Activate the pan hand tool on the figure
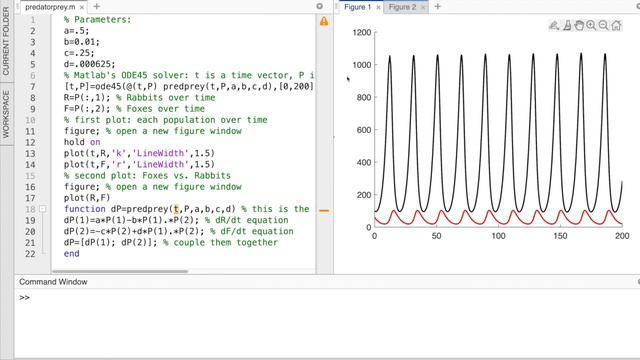 pos(579,26)
